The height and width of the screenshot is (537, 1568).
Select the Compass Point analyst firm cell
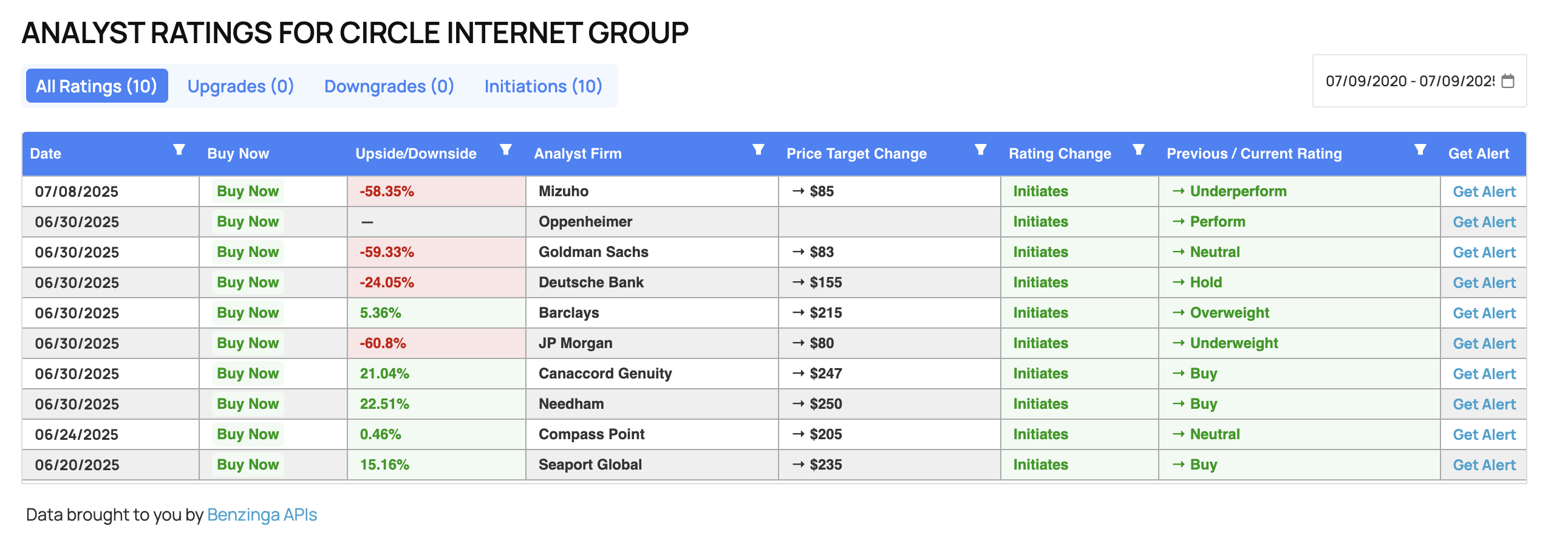pyautogui.click(x=652, y=435)
